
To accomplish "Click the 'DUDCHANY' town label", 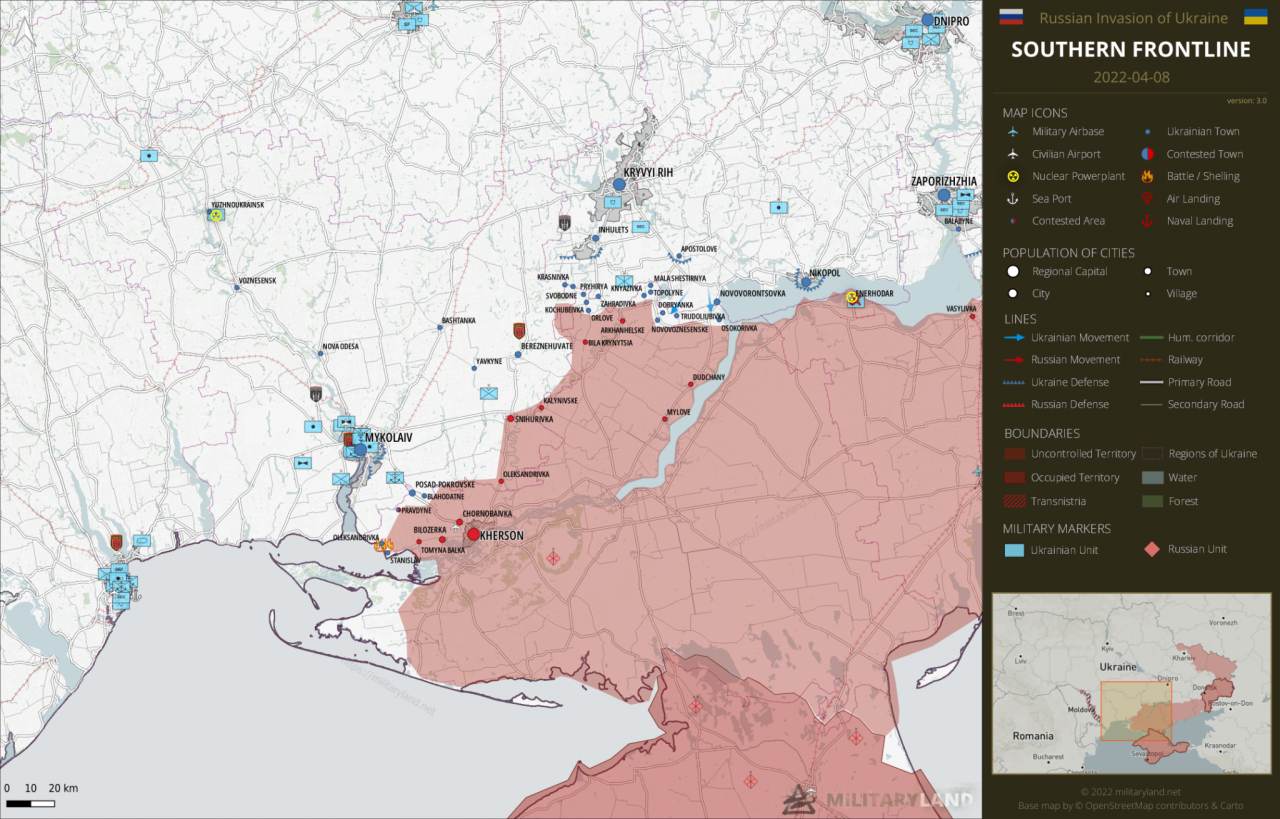I will [709, 377].
